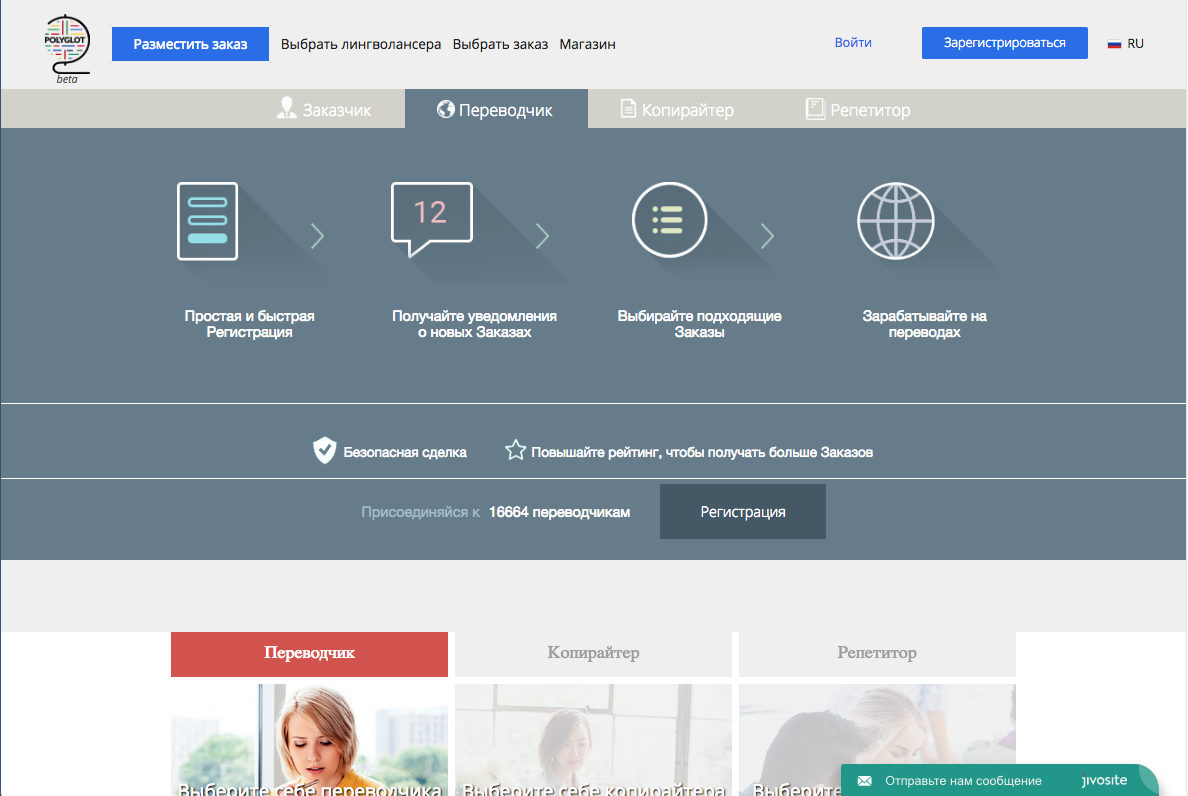Open the RU language selector
Viewport: 1188px width, 796px height.
click(x=1126, y=44)
